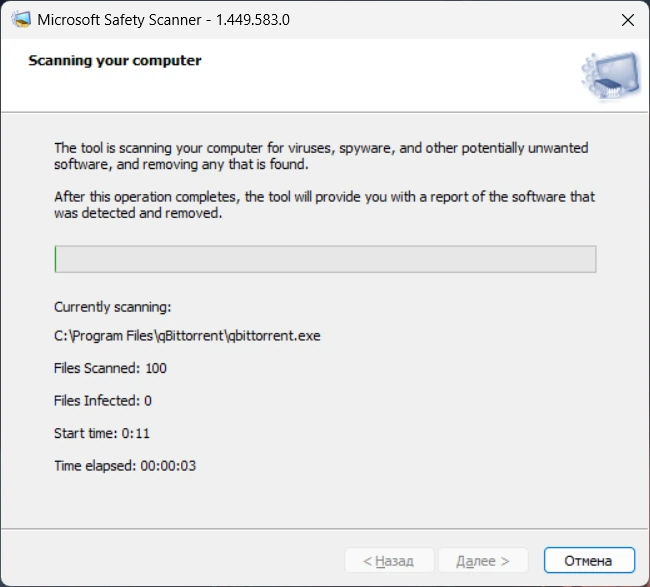Click the Отмена button to cancel scan
Viewport: 650px width, 587px height.
point(589,560)
